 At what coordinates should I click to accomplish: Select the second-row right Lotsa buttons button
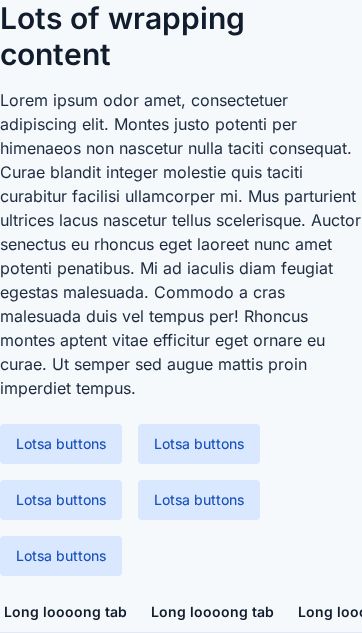(199, 500)
